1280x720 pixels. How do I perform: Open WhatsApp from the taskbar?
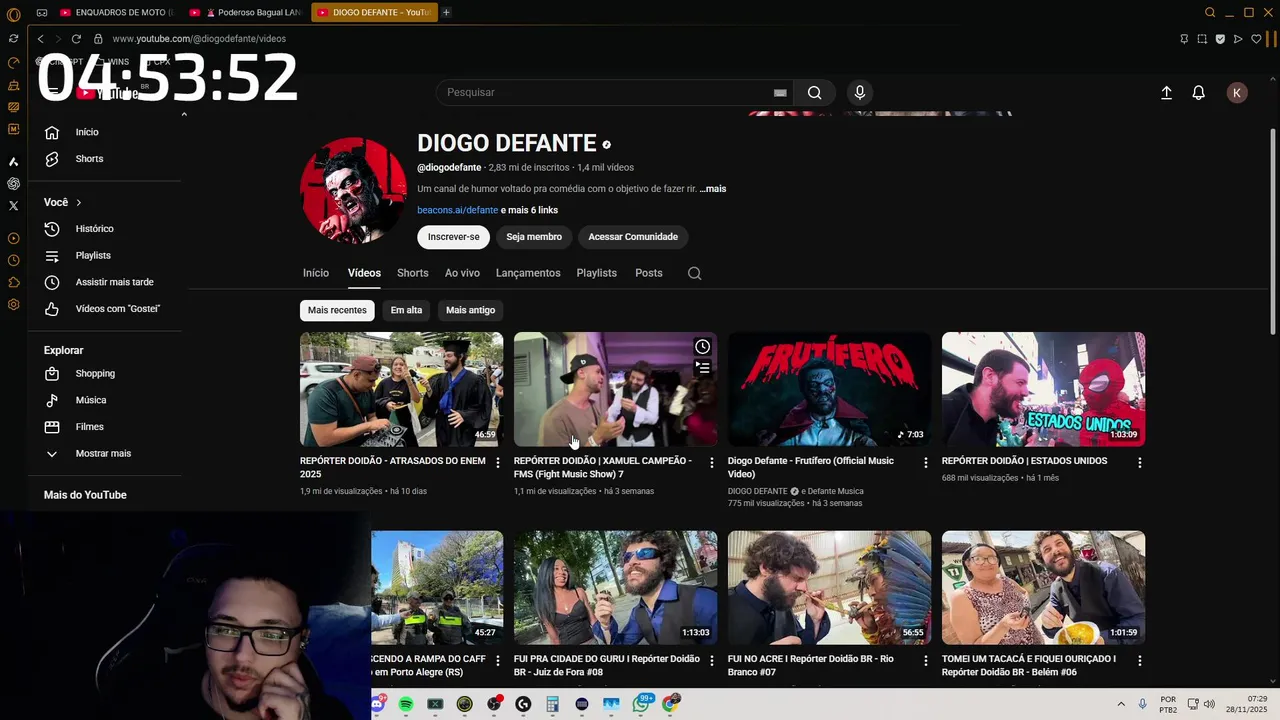641,704
